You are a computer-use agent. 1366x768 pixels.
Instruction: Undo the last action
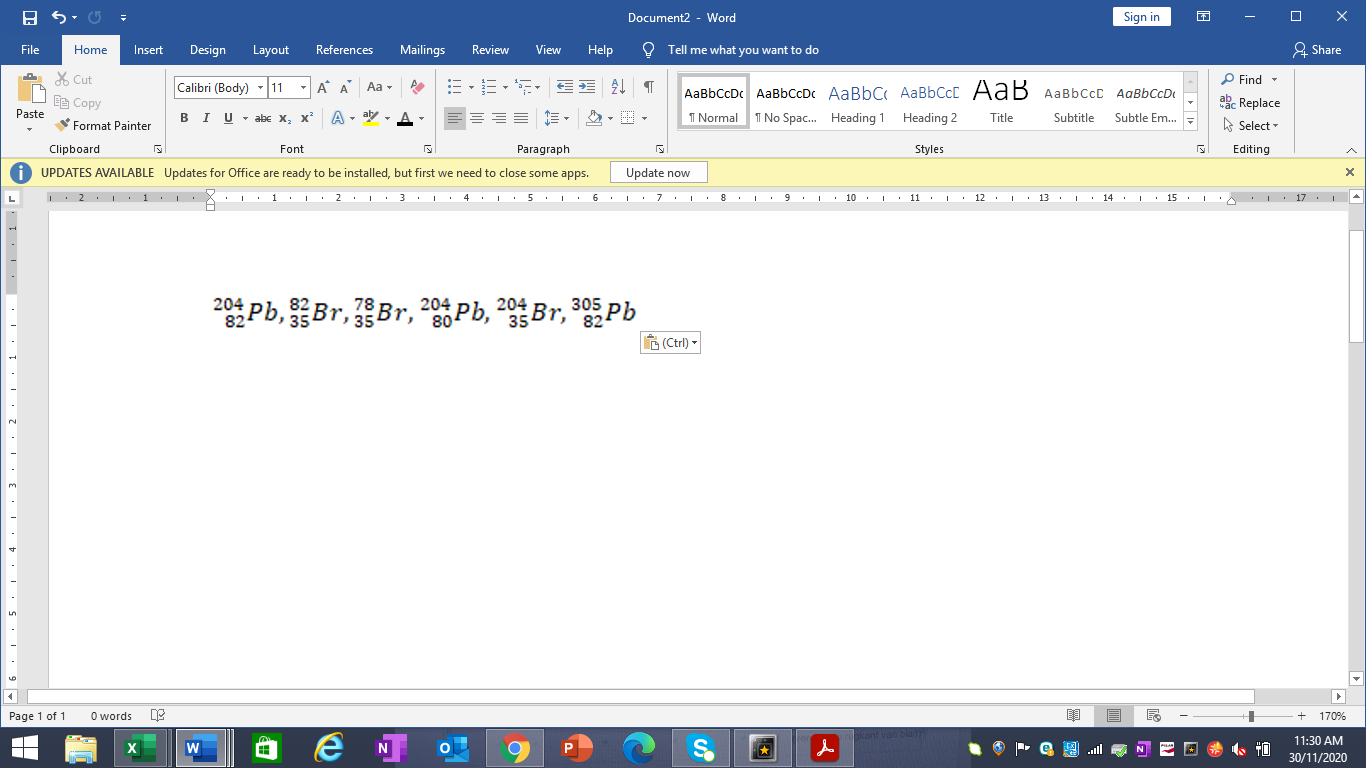point(59,17)
